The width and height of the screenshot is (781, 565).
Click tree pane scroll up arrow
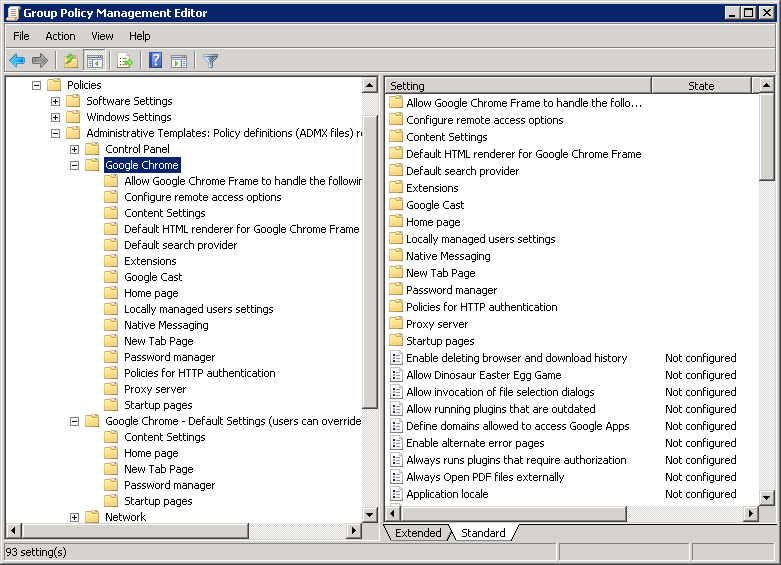369,85
